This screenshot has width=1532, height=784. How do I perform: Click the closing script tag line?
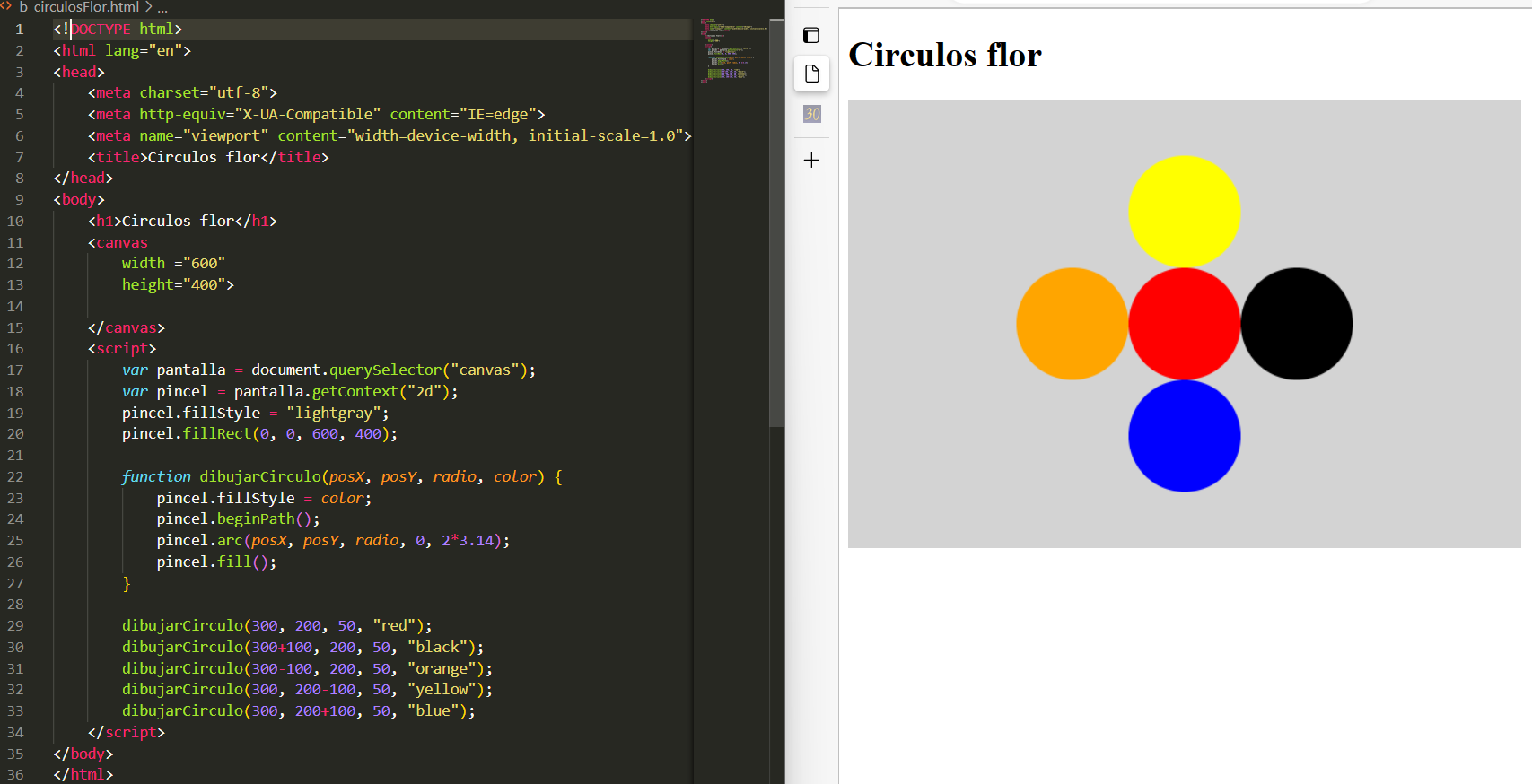click(127, 733)
